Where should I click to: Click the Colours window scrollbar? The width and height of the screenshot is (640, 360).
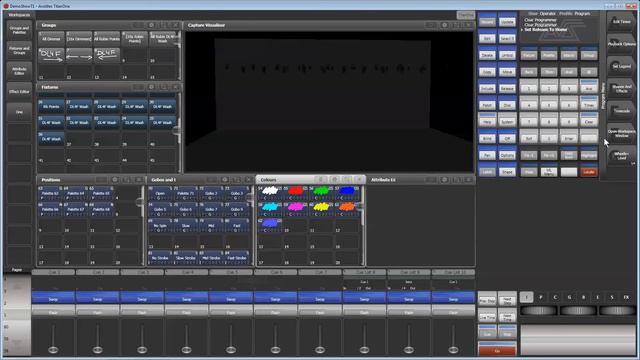(362, 225)
